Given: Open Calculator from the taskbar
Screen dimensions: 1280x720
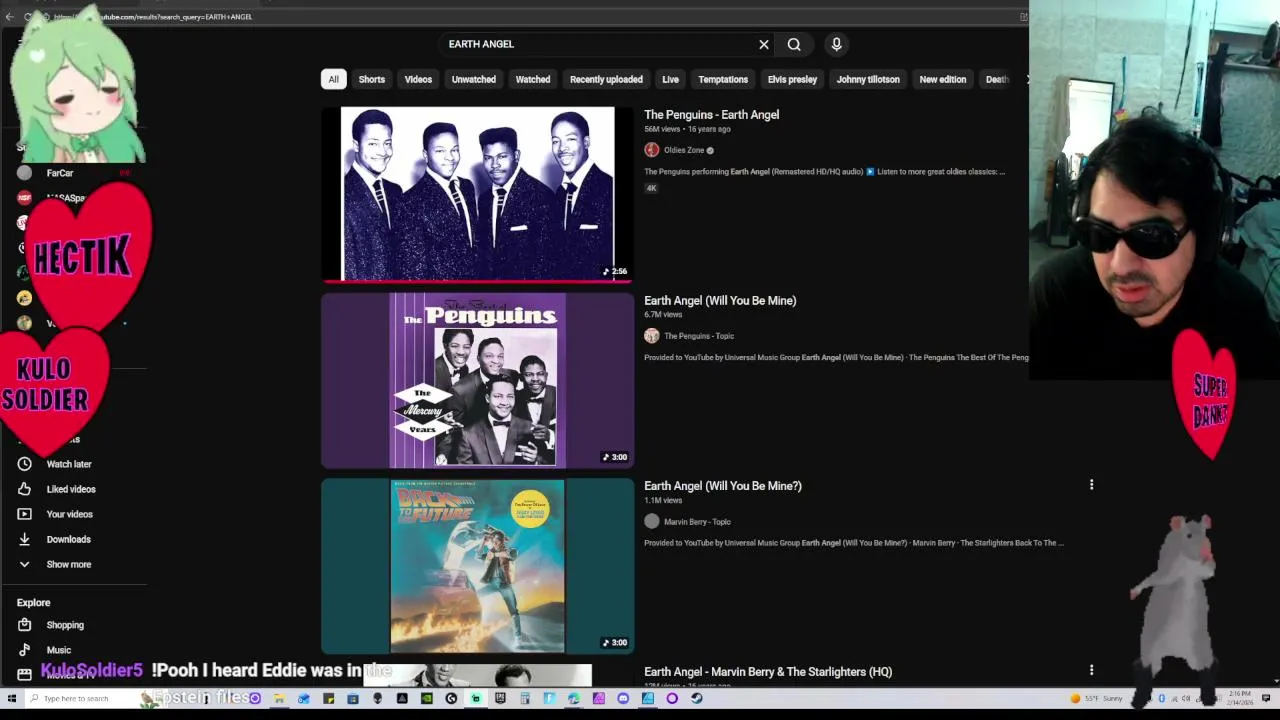Looking at the screenshot, I should point(525,698).
